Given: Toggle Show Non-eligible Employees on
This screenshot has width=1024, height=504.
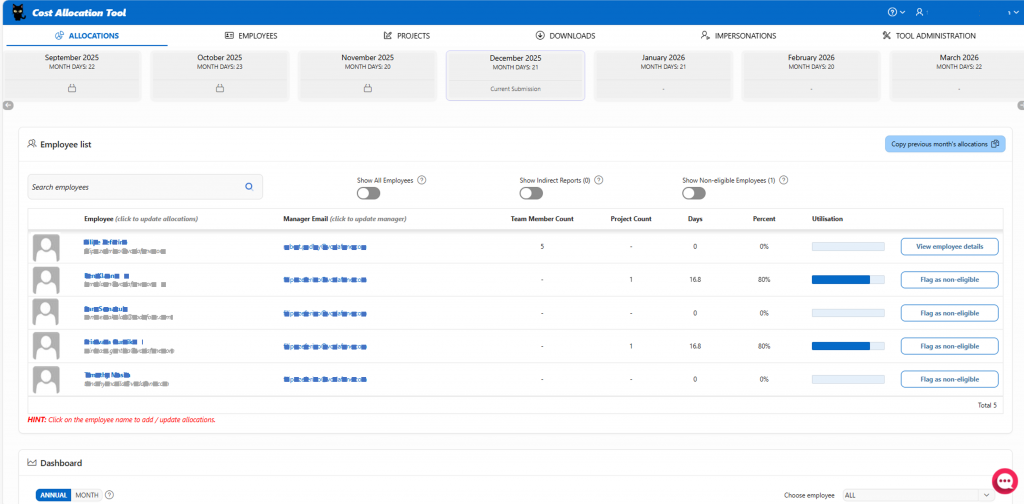Looking at the screenshot, I should click(694, 193).
